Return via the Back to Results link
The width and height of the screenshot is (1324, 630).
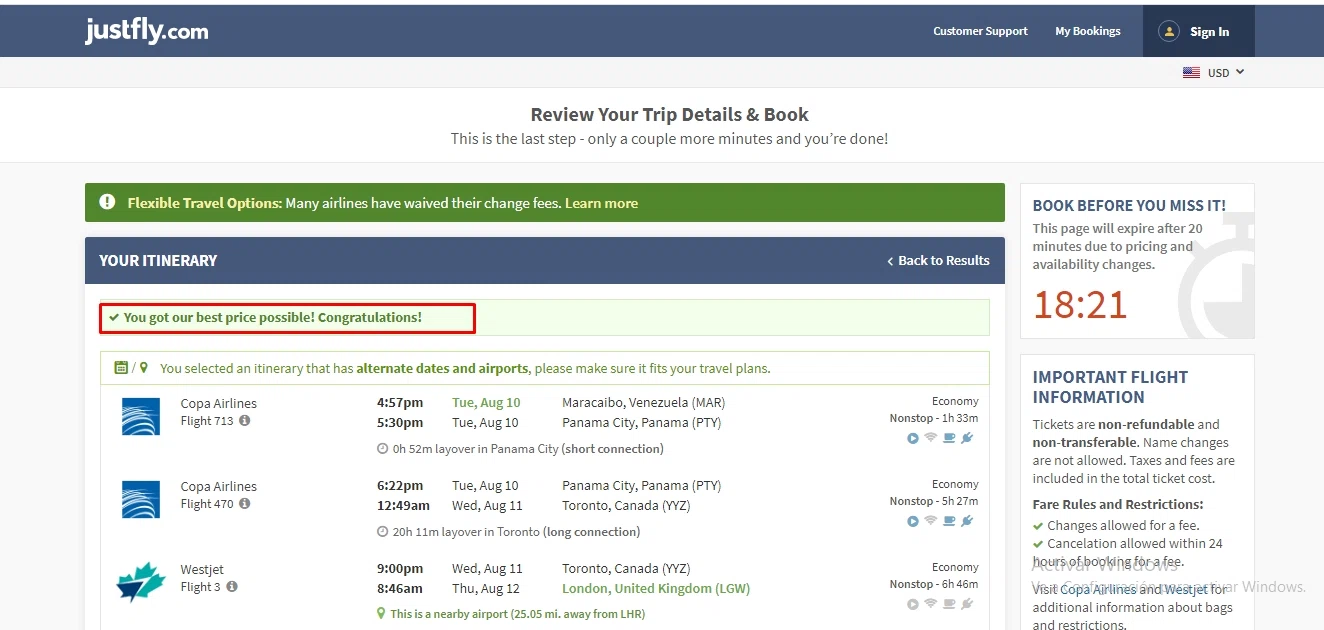[x=938, y=260]
